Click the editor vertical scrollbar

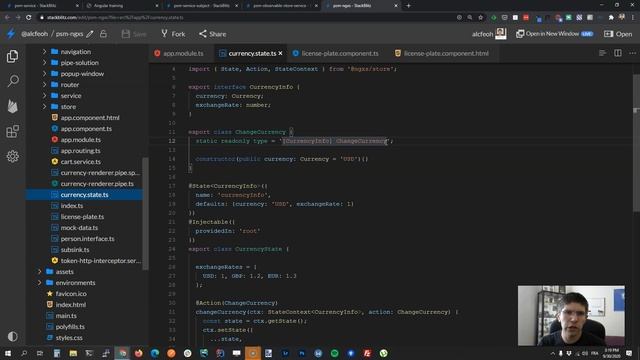tap(636, 143)
